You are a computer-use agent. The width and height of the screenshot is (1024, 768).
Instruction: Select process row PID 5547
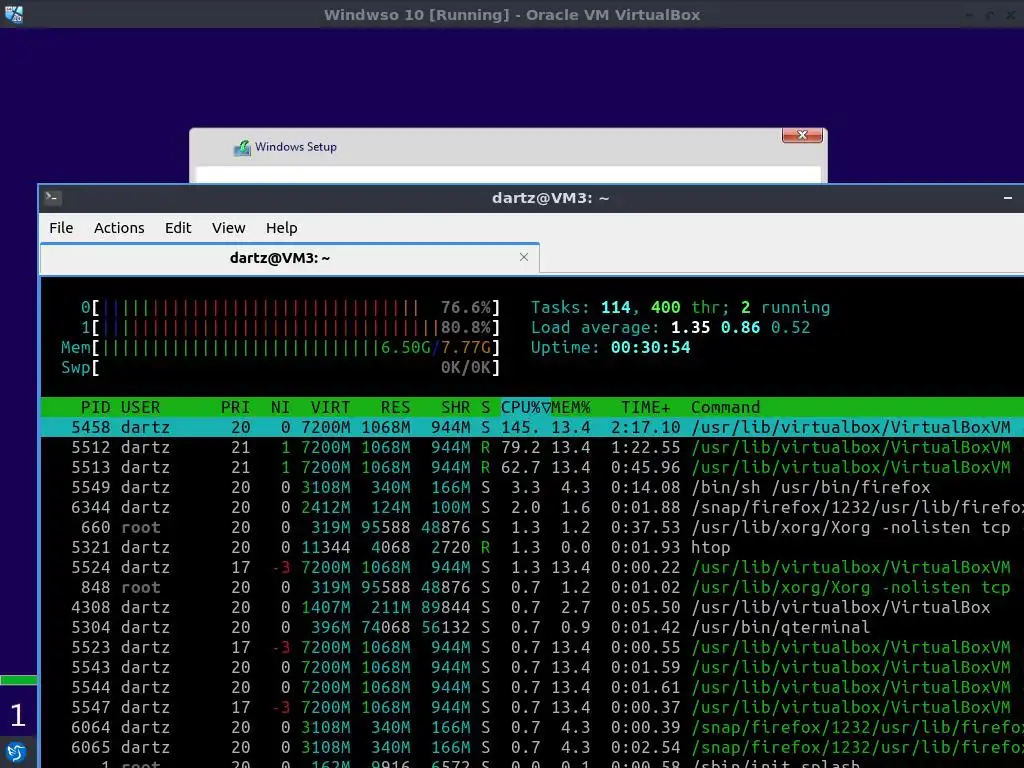(x=532, y=707)
